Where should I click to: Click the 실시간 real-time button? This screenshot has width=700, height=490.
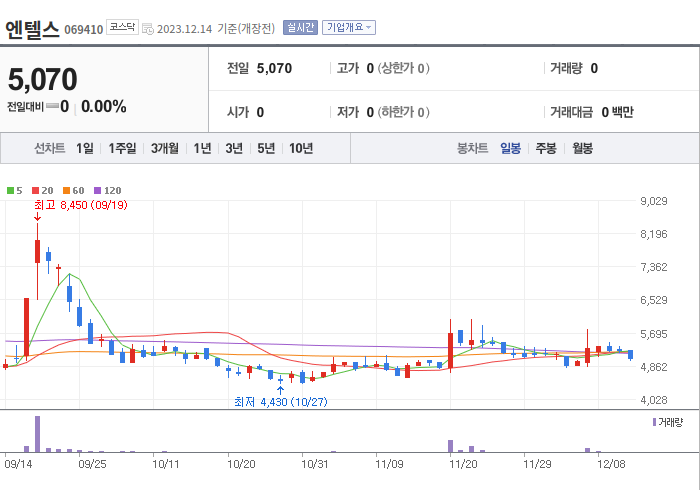300,28
